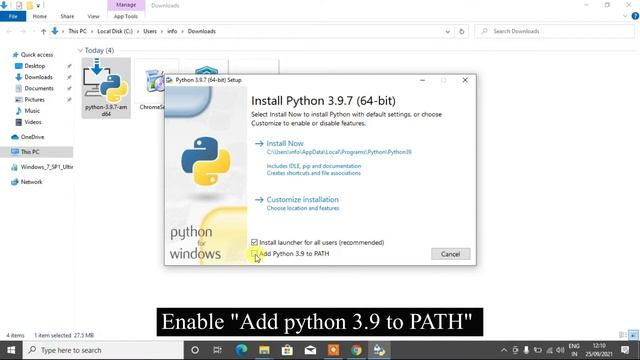Cancel the Python setup

pos(451,254)
